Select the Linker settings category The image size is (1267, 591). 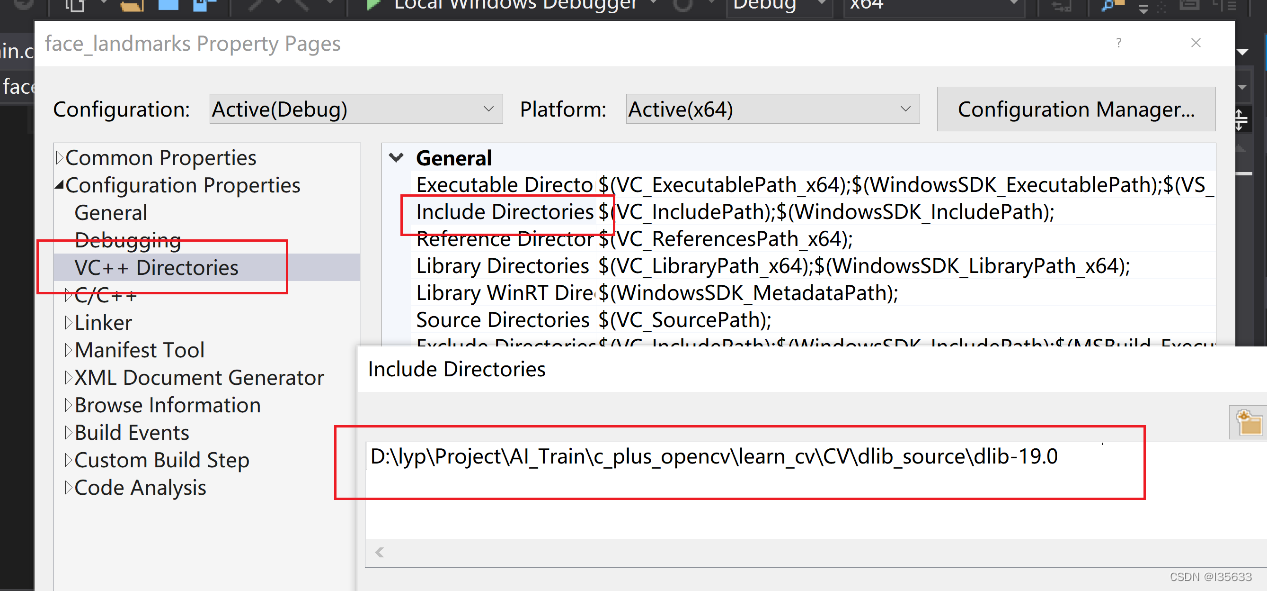[103, 322]
